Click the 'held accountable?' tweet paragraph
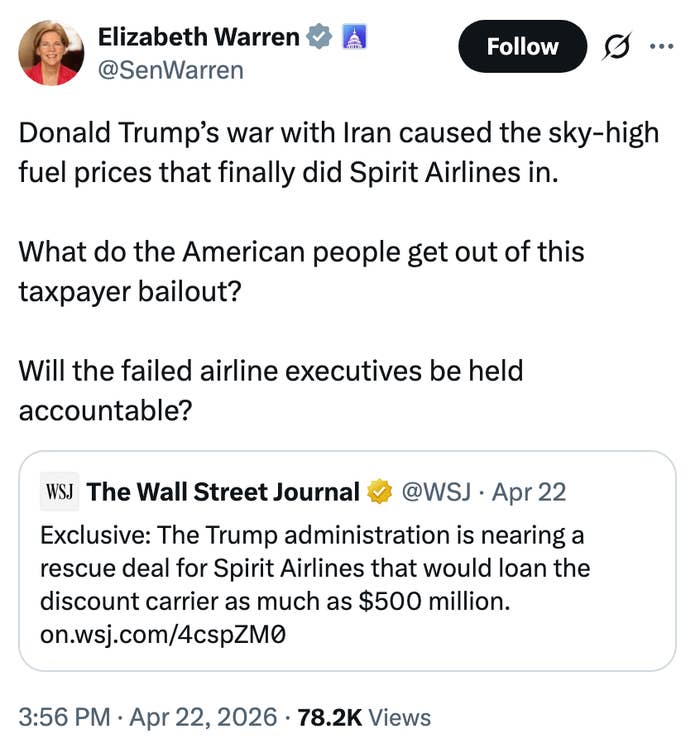Image resolution: width=700 pixels, height=753 pixels. [270, 390]
